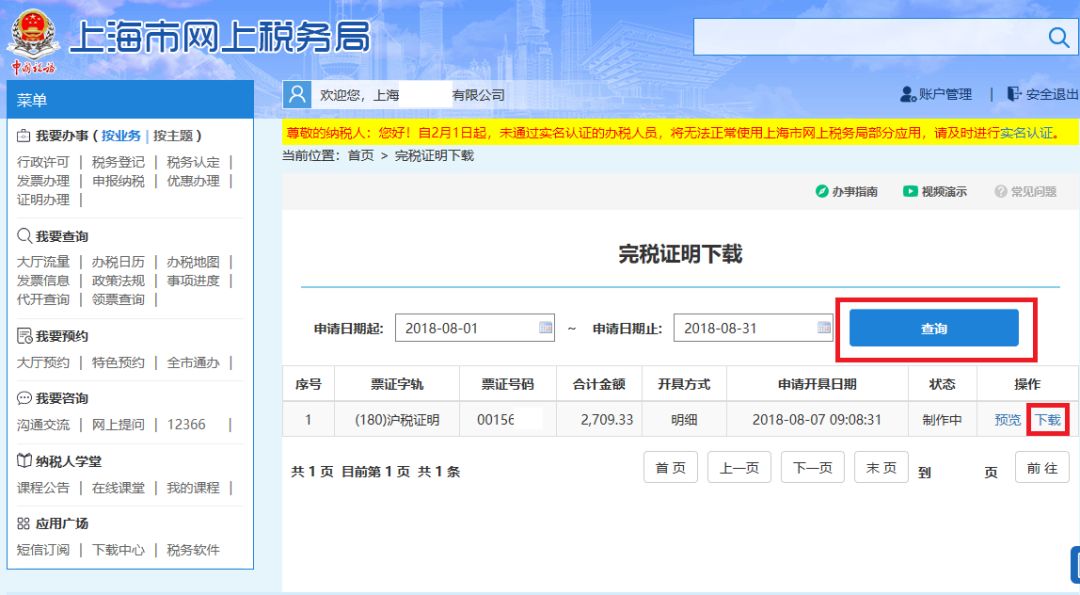Open 税务软件 tax software
Viewport: 1080px width, 595px height.
pos(194,550)
